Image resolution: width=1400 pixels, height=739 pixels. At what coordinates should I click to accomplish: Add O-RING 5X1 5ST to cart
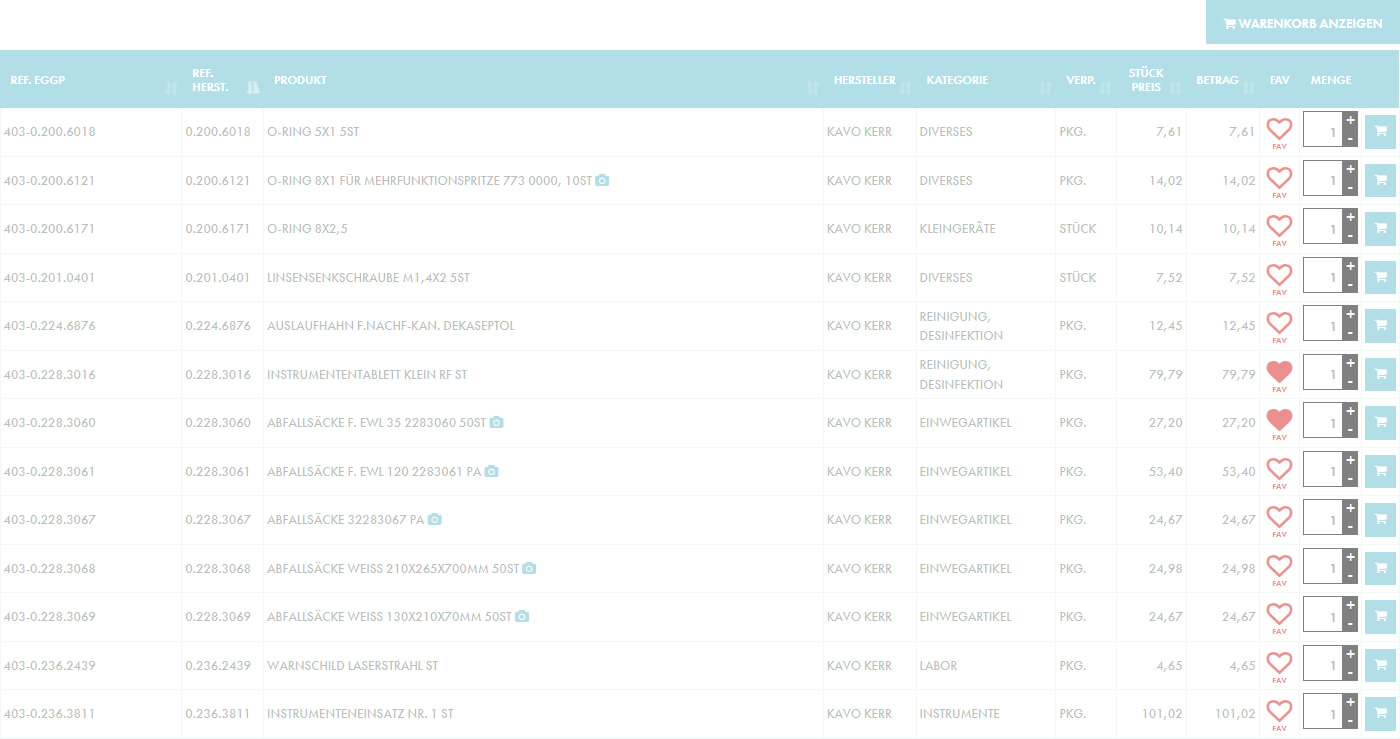pos(1380,132)
